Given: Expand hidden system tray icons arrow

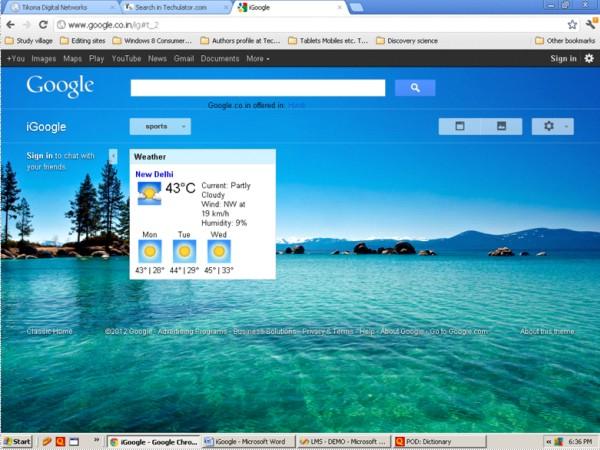Looking at the screenshot, I should coord(548,442).
